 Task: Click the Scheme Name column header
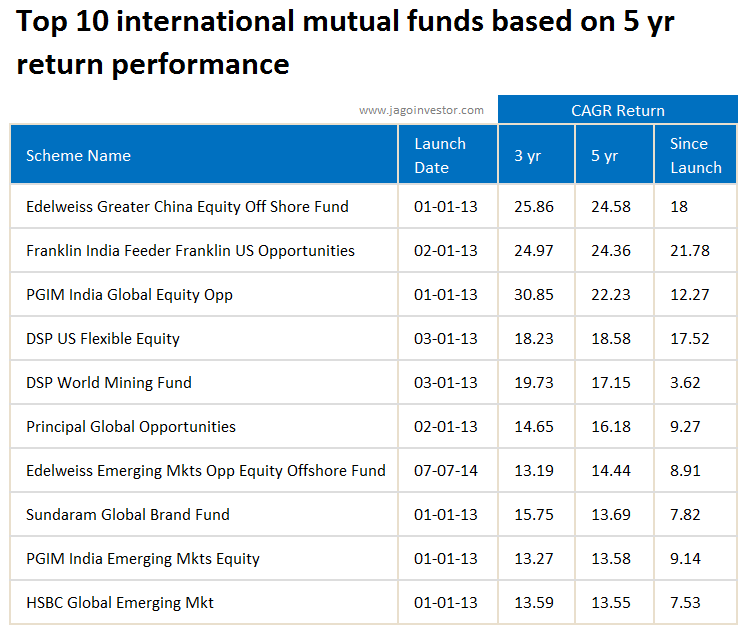204,154
